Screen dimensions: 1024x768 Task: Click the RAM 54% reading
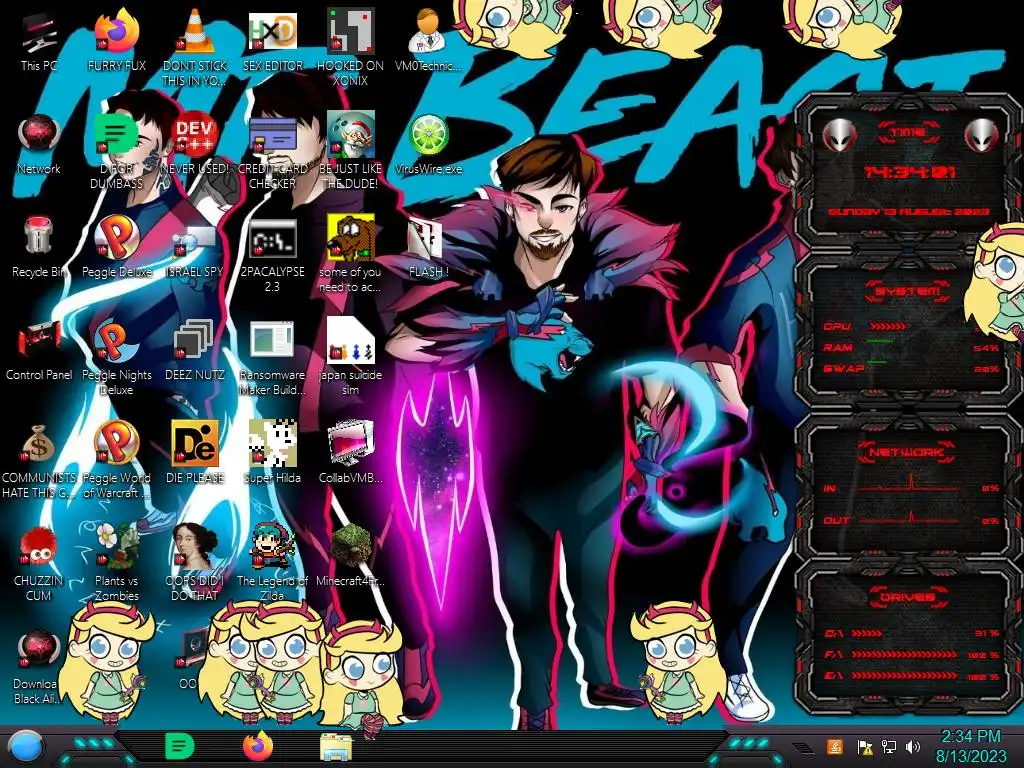coord(986,348)
